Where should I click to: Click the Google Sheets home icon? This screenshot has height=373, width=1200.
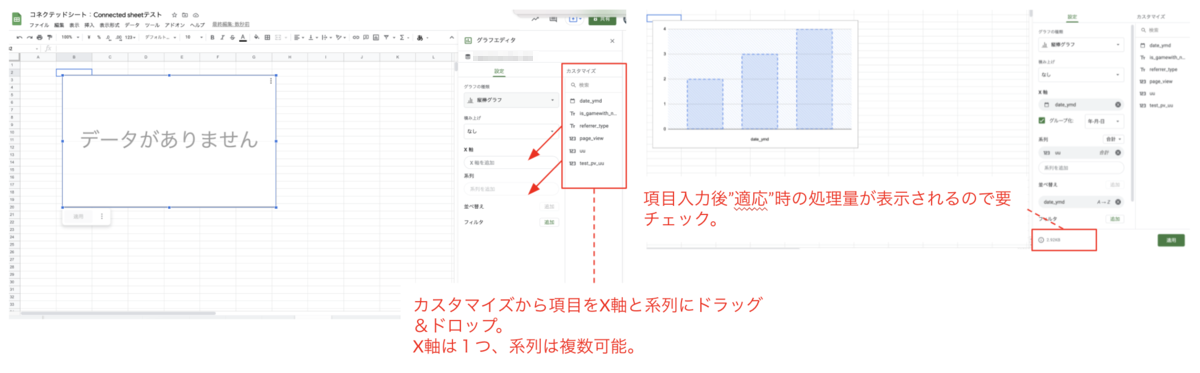tap(17, 19)
